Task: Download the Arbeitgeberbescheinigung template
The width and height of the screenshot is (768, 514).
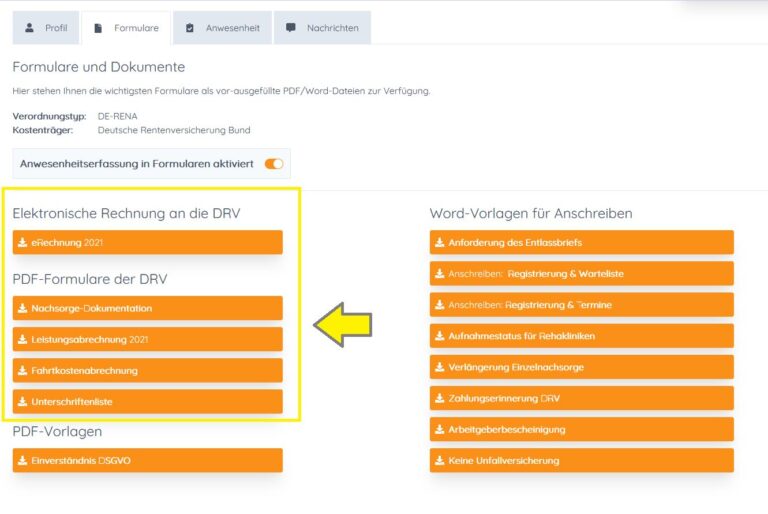Action: coord(581,430)
